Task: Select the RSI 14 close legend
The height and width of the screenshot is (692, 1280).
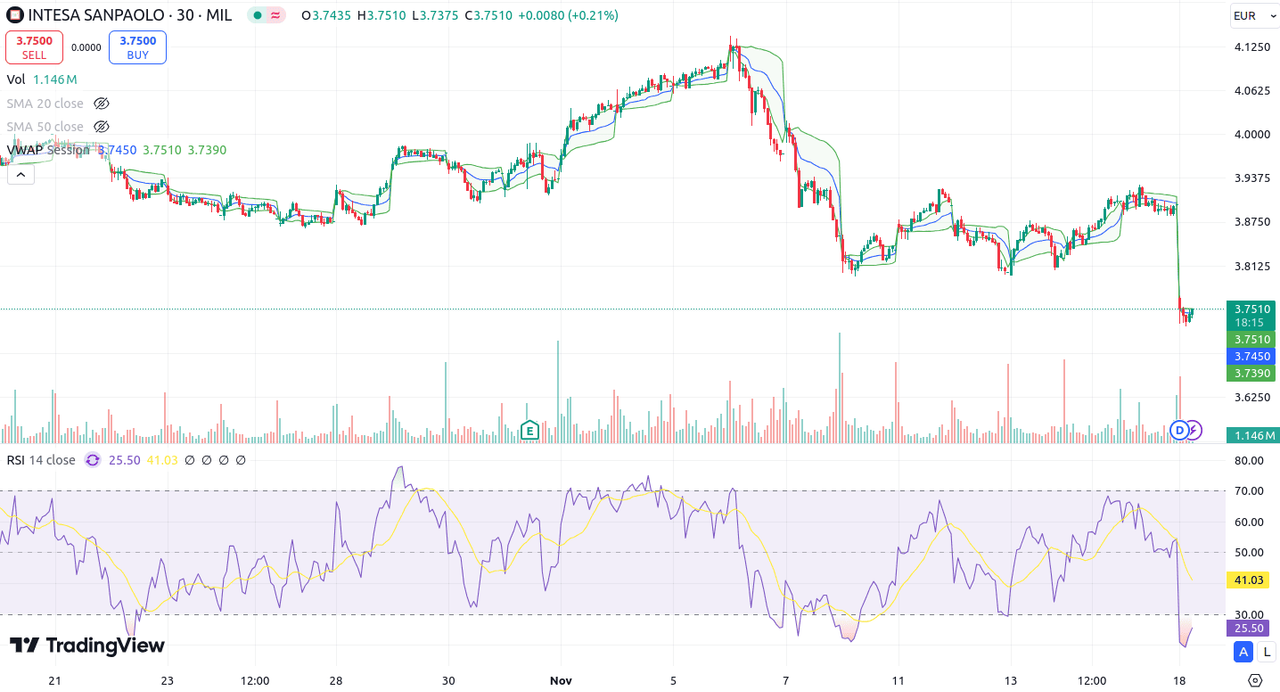Action: (41, 460)
